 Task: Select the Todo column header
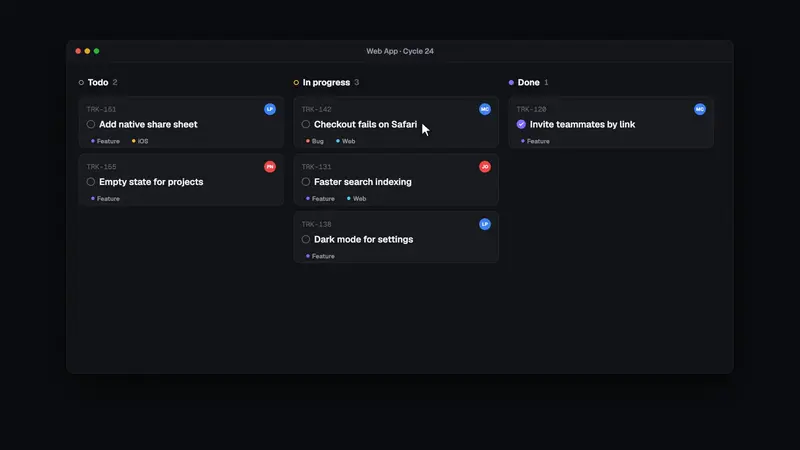coord(98,83)
